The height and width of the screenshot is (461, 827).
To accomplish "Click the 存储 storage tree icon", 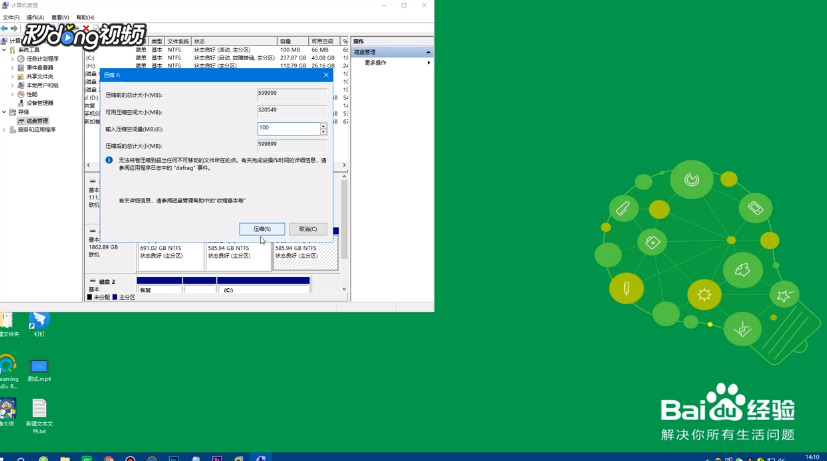I will (x=13, y=112).
